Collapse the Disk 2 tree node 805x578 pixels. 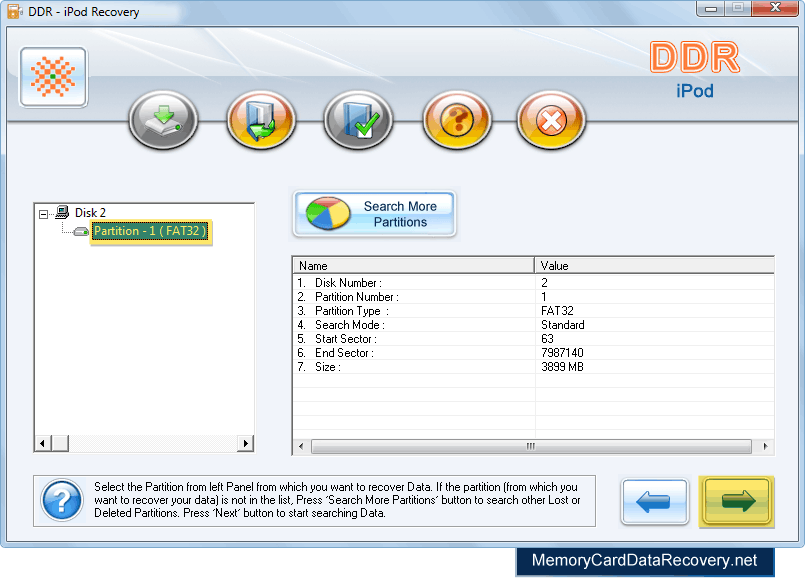click(x=44, y=214)
